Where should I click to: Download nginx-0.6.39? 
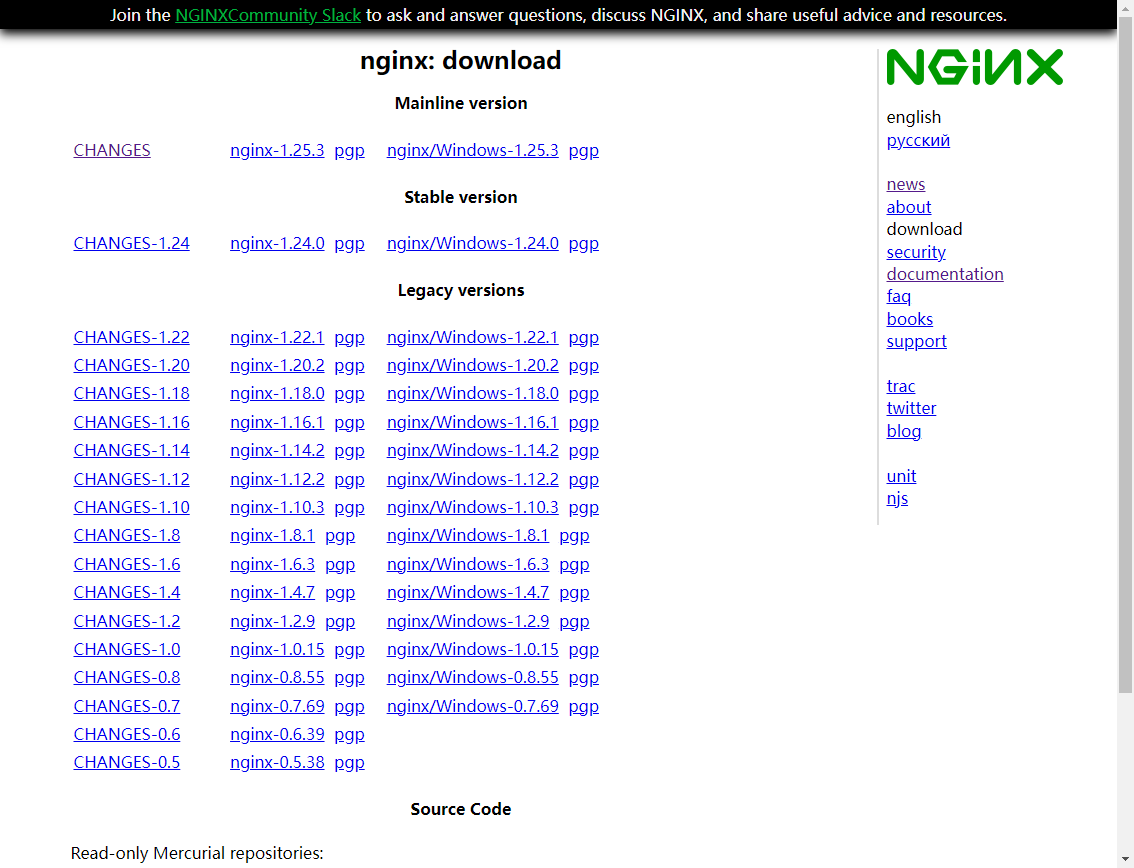click(x=277, y=735)
